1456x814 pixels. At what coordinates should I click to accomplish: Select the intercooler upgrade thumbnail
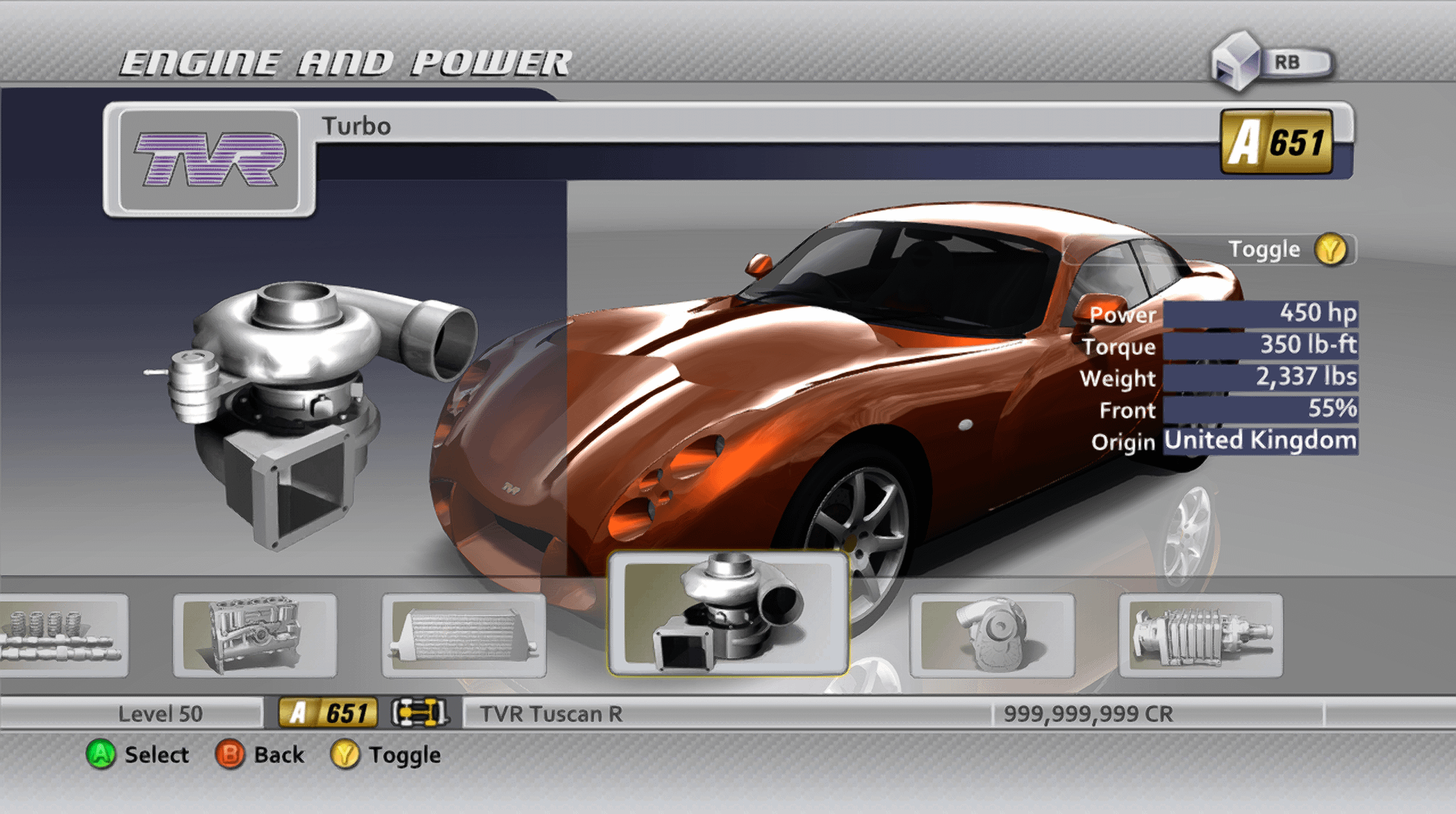click(x=464, y=635)
